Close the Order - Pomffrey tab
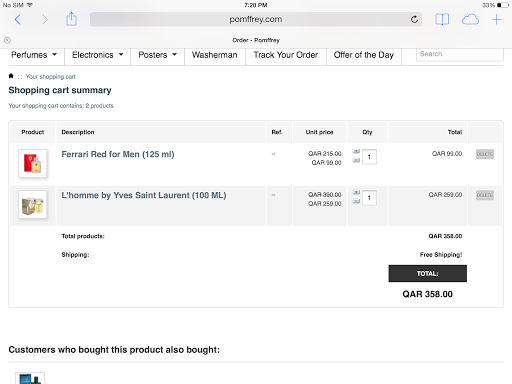512x384 pixels. click(7, 40)
